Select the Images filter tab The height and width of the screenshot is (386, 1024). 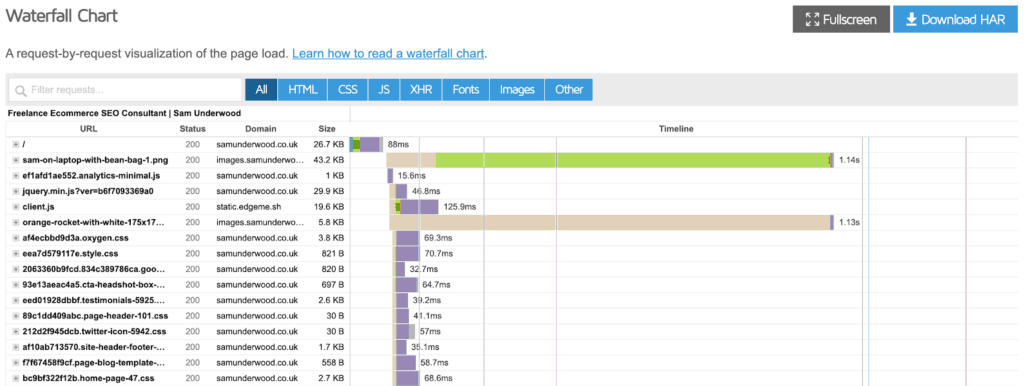(x=517, y=89)
